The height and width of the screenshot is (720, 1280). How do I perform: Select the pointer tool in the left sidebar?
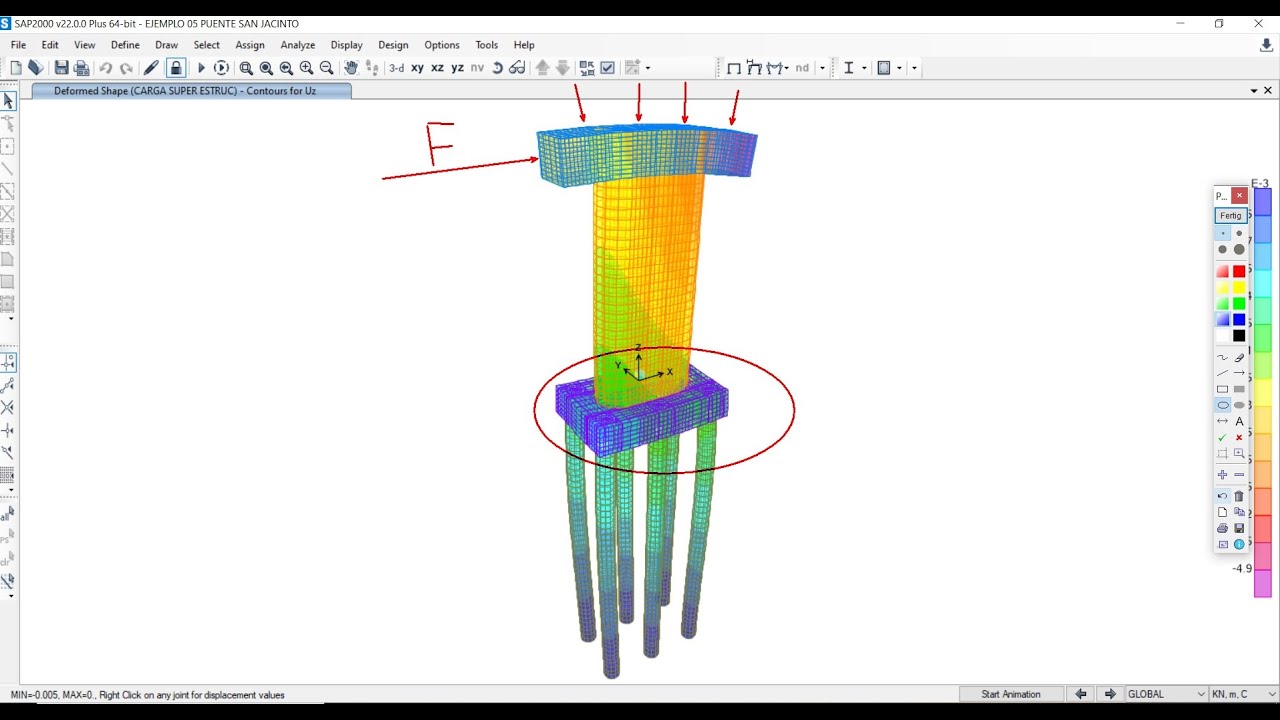tap(8, 101)
